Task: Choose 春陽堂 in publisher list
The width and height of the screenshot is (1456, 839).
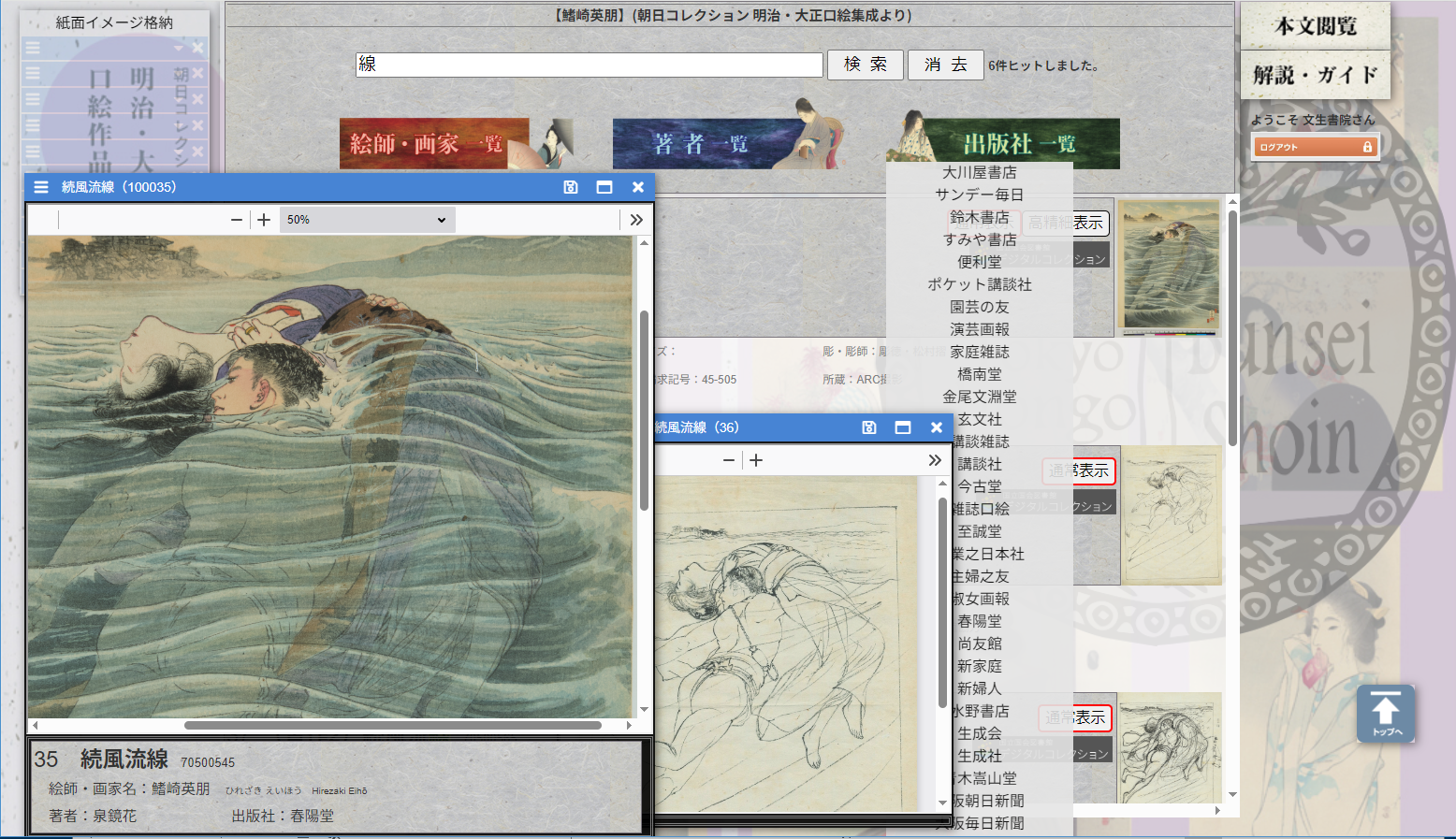Action: (980, 621)
